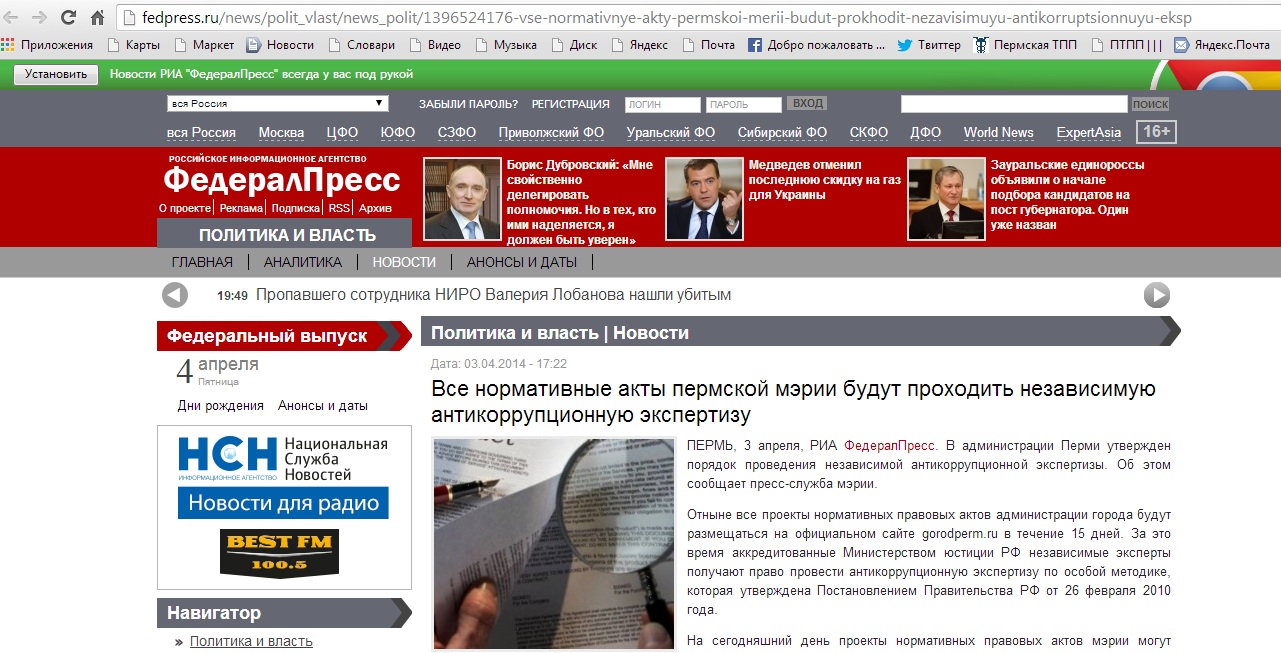The image size is (1281, 653).
Task: Open the вся Россия region dropdown
Action: tap(277, 103)
